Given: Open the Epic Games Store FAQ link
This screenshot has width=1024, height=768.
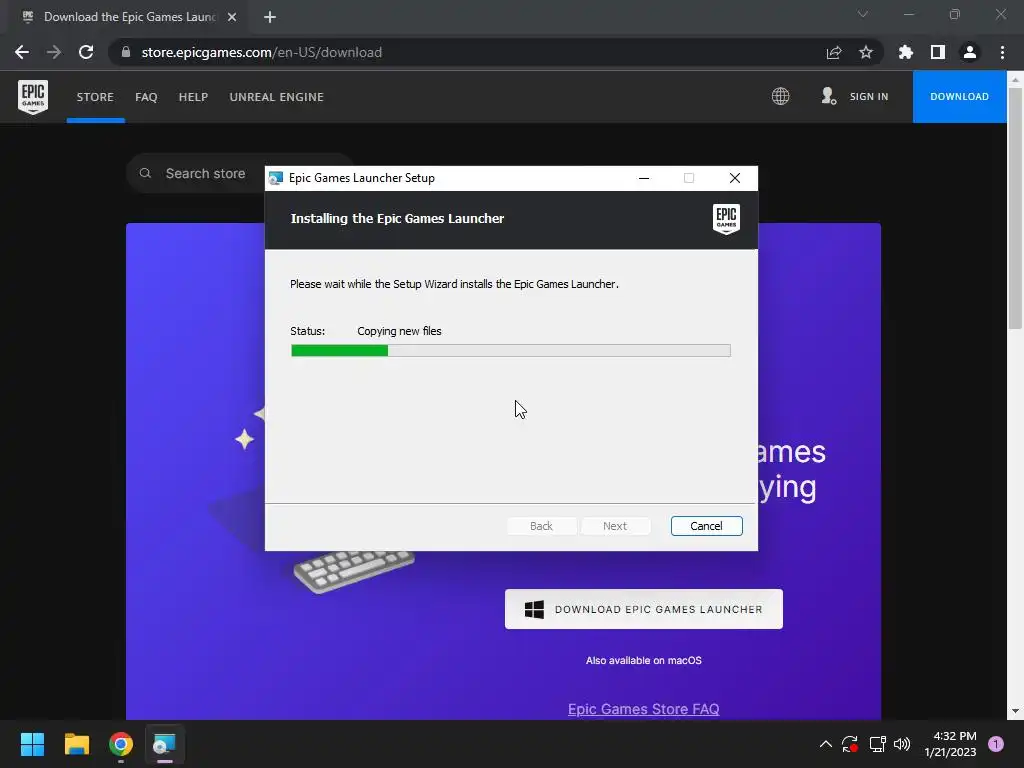Looking at the screenshot, I should pyautogui.click(x=643, y=709).
